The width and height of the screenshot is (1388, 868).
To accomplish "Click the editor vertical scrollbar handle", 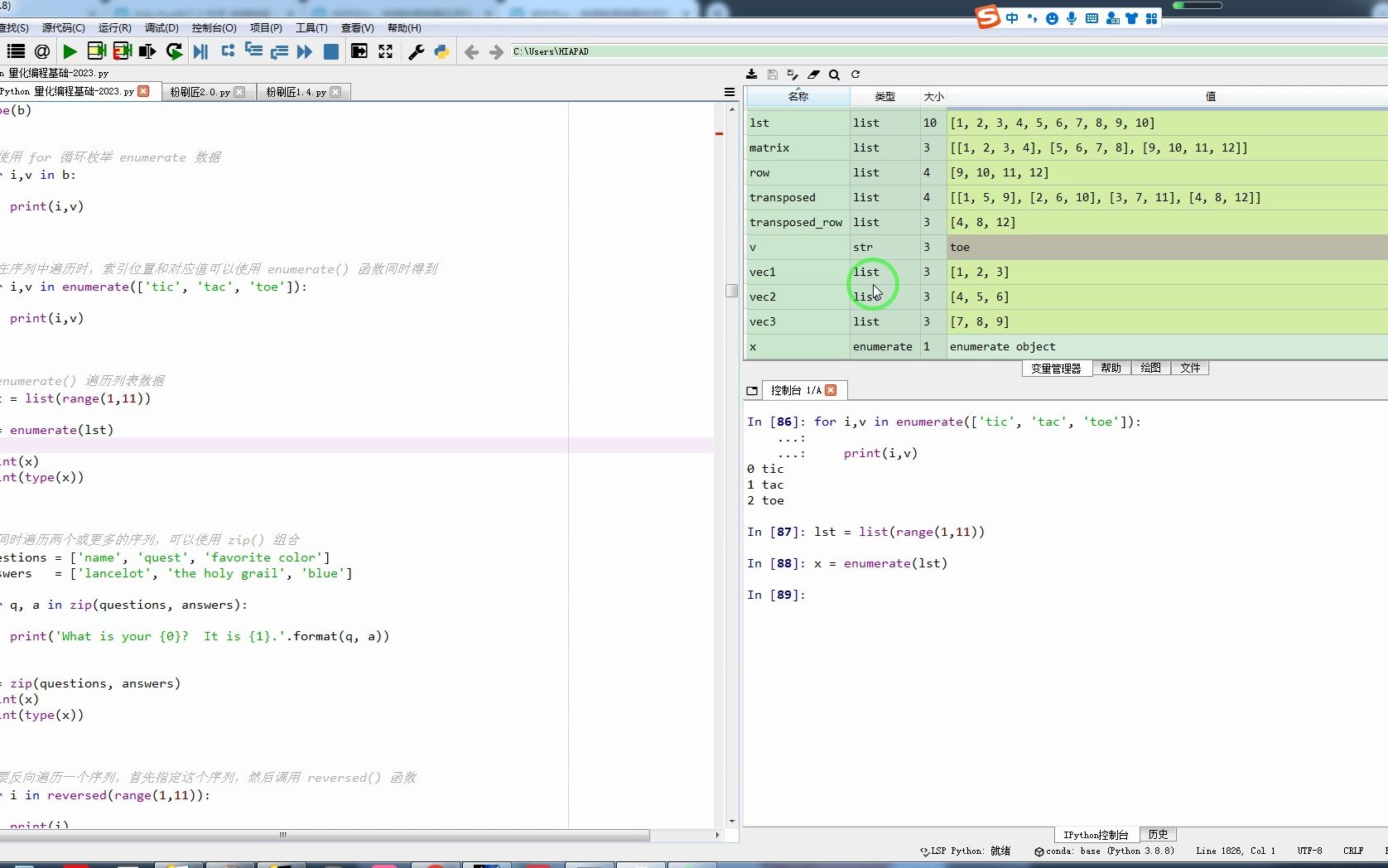I will point(731,291).
